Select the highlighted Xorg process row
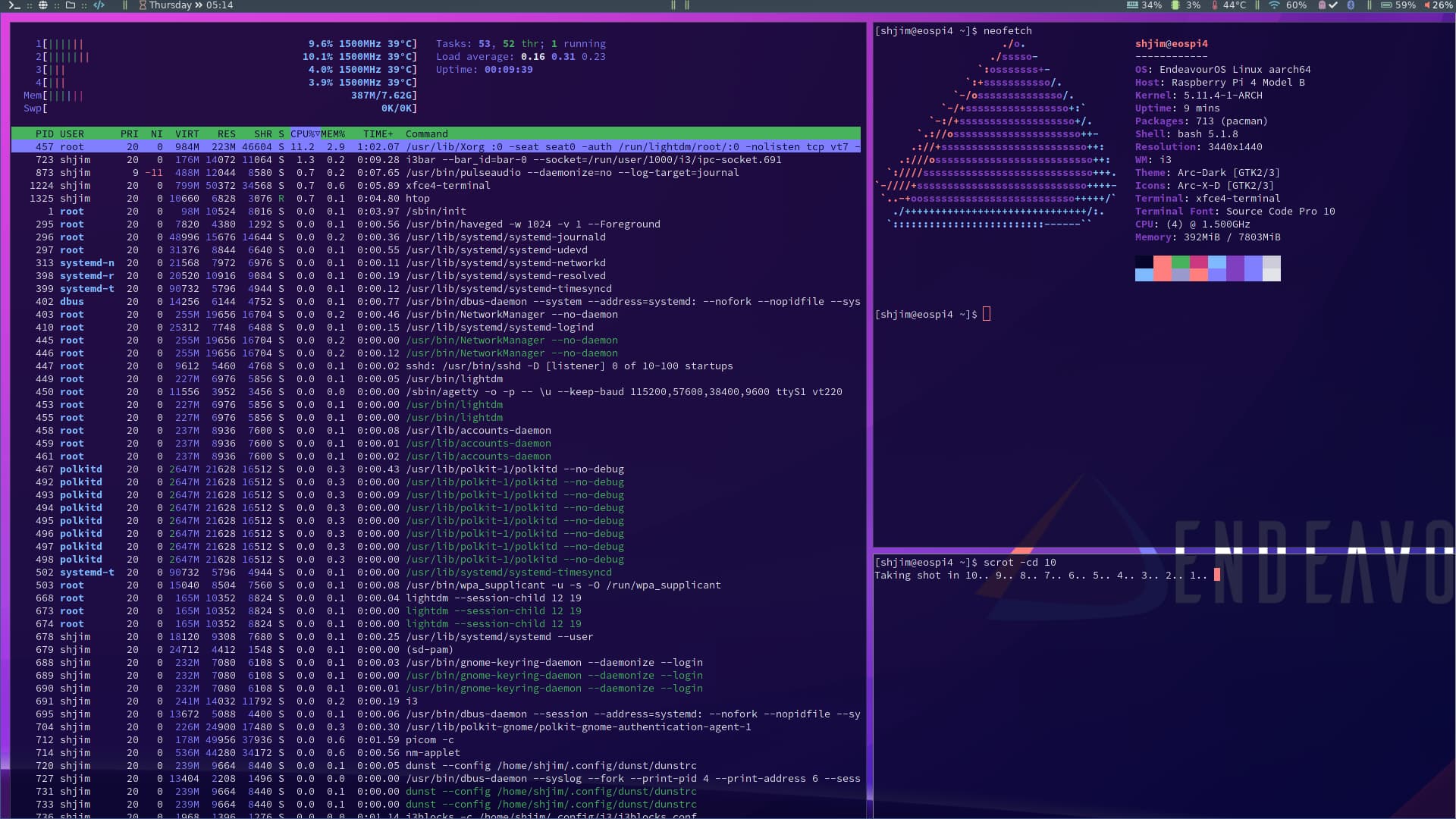Image resolution: width=1456 pixels, height=819 pixels. 436,147
